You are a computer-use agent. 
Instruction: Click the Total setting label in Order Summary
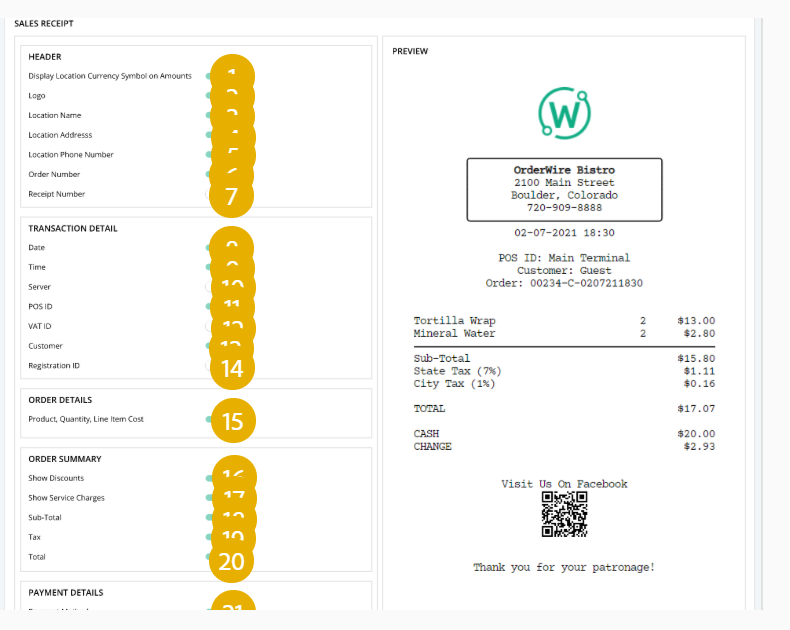pyautogui.click(x=37, y=557)
